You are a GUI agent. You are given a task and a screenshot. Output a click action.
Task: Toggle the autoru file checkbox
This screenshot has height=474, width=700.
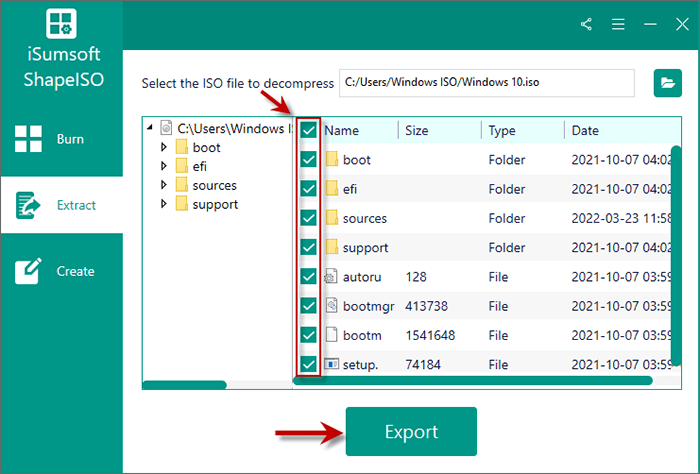pyautogui.click(x=309, y=276)
